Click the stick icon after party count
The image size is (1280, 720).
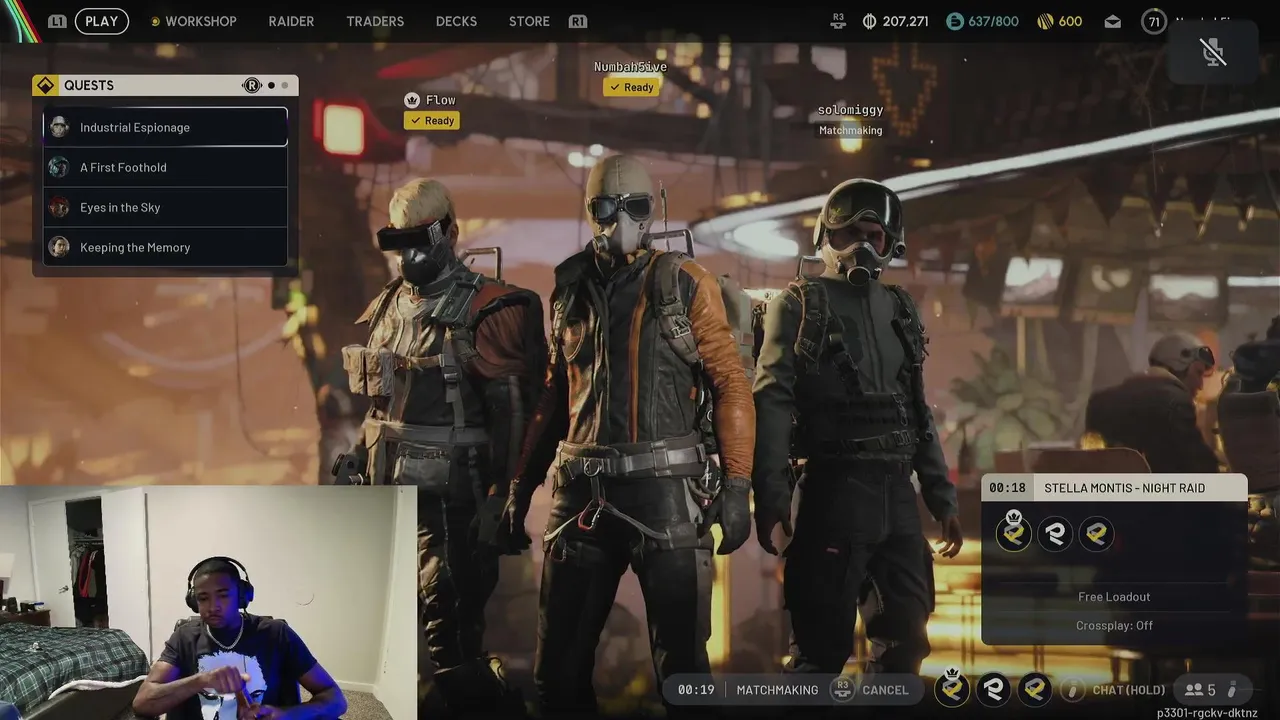click(x=1232, y=690)
